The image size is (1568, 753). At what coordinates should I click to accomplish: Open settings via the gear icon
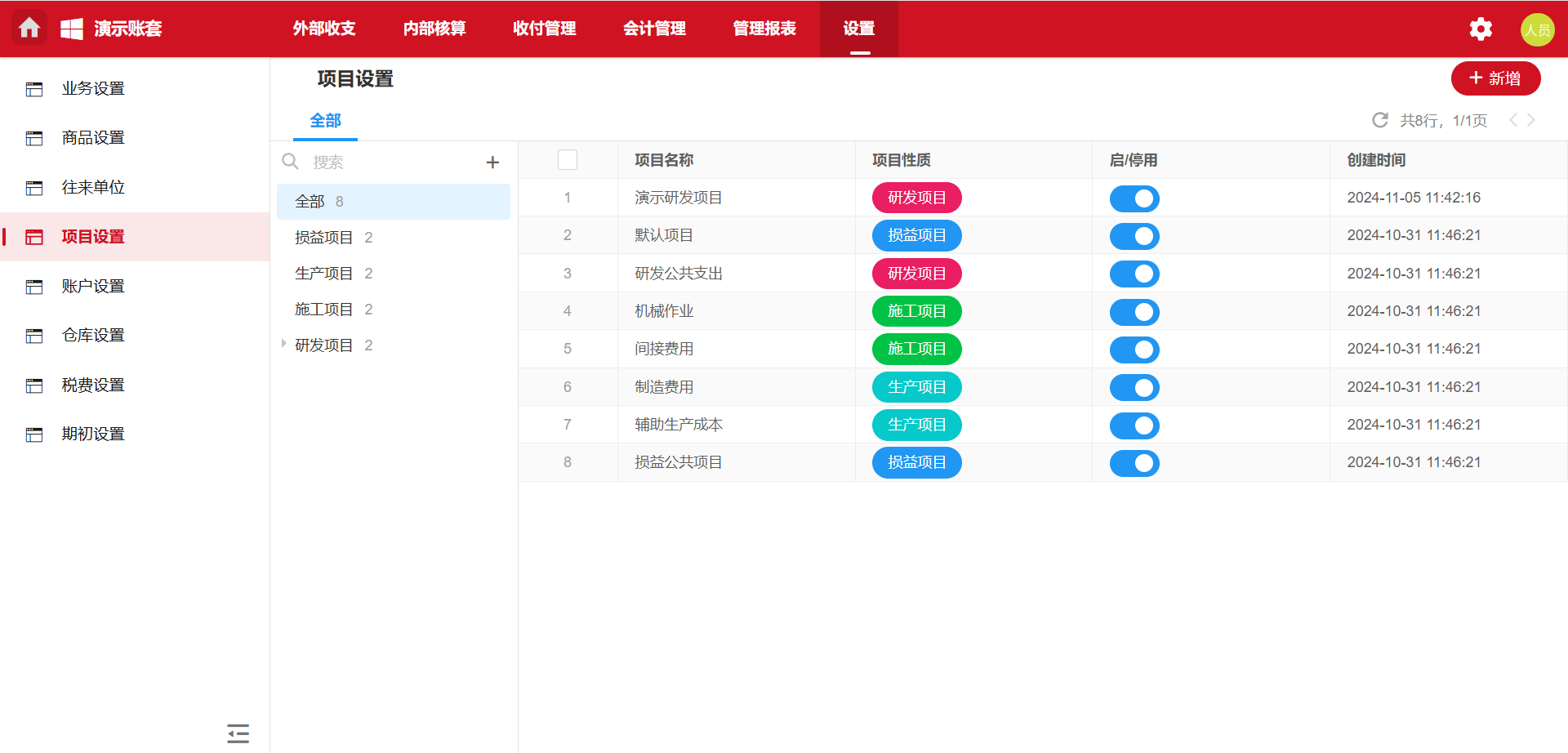tap(1480, 29)
